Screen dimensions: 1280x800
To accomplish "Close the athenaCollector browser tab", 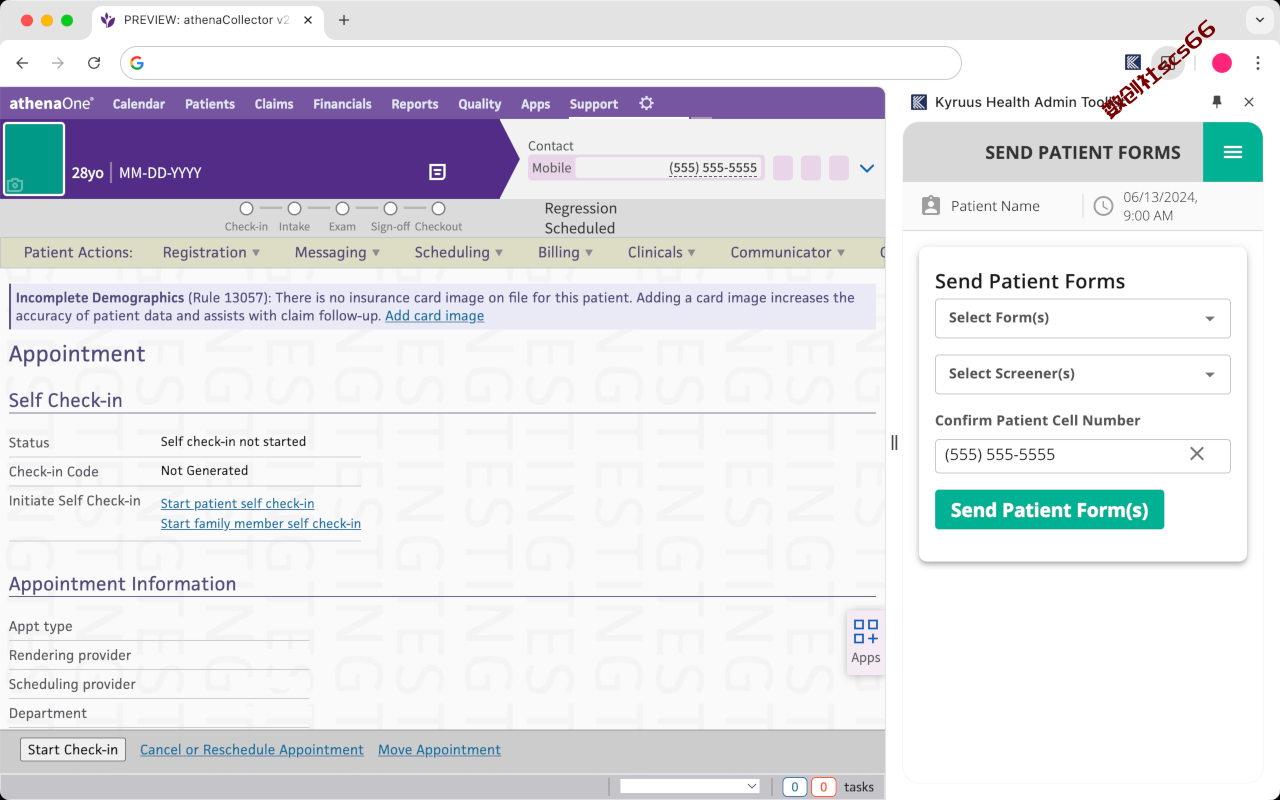I will tap(308, 20).
